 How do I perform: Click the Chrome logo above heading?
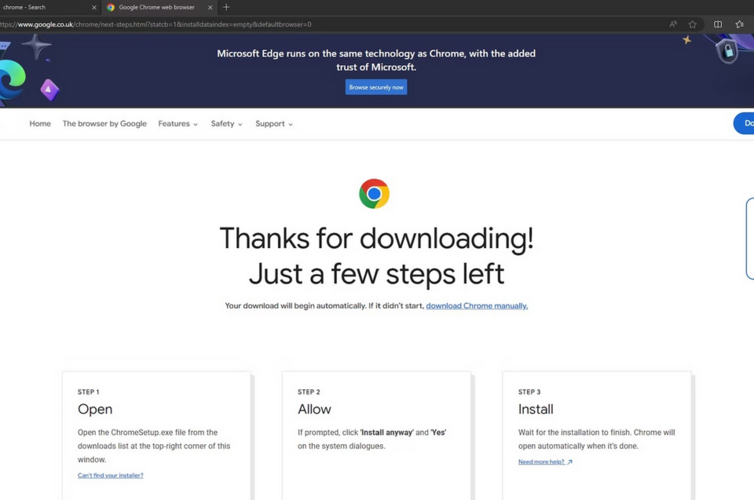click(374, 194)
